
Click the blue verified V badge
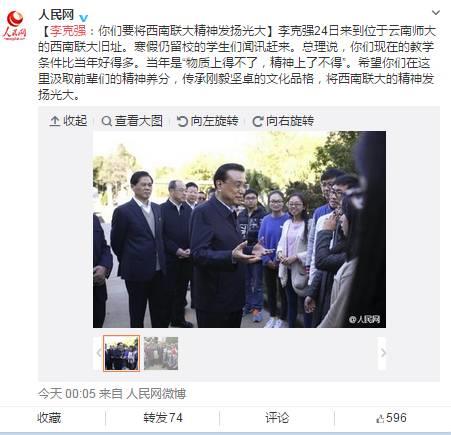tap(84, 17)
